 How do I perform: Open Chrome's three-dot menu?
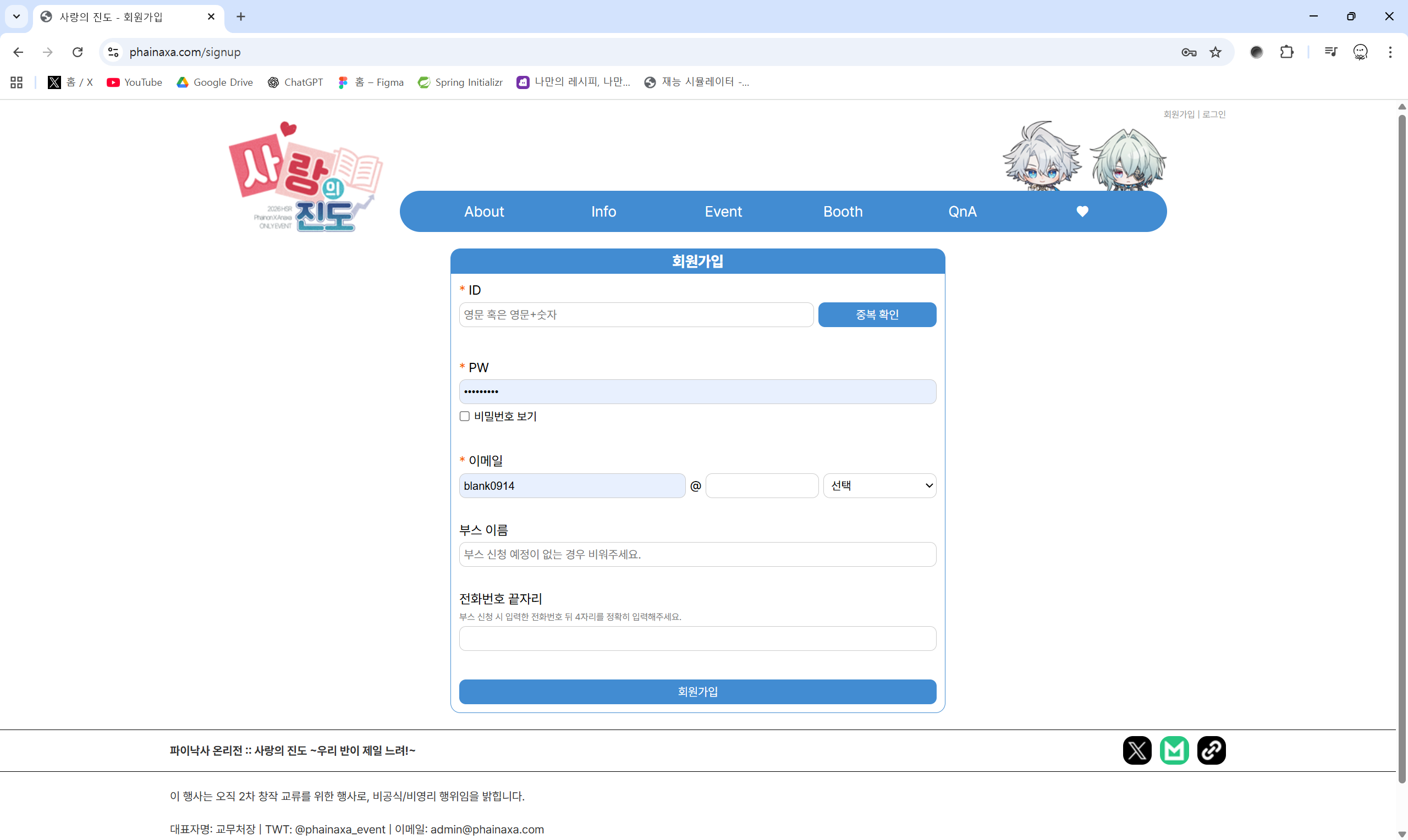(x=1390, y=52)
